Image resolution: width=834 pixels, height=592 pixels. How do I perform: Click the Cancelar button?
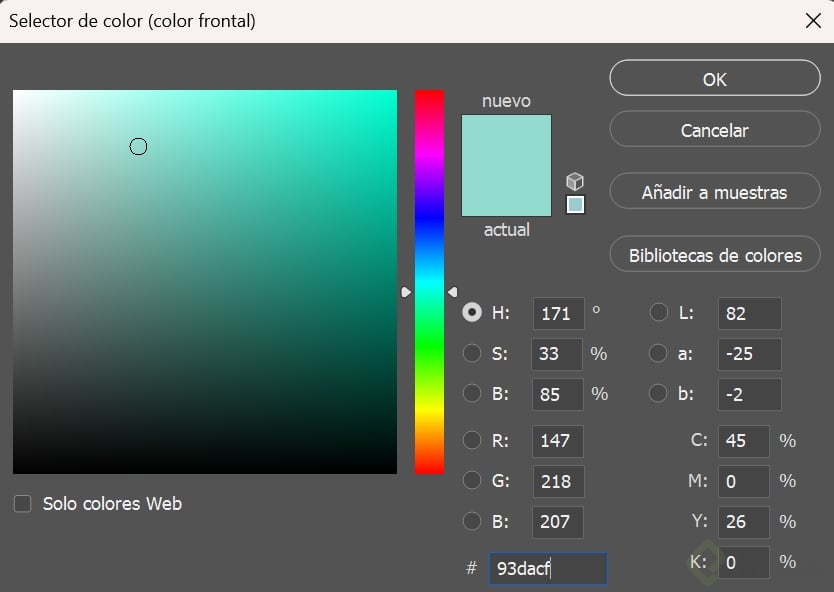714,130
